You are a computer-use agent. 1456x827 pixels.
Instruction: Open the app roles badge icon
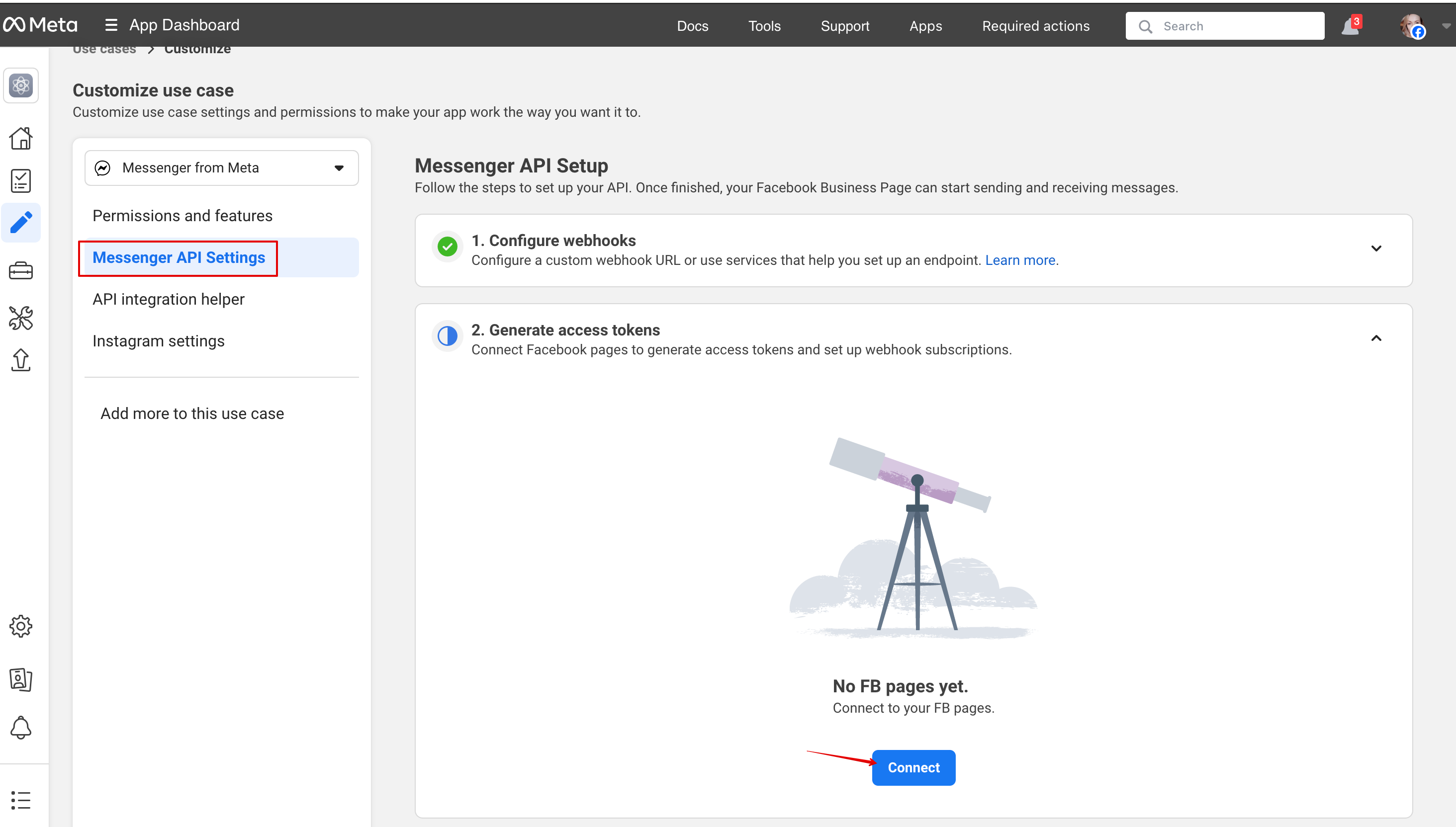pos(21,679)
